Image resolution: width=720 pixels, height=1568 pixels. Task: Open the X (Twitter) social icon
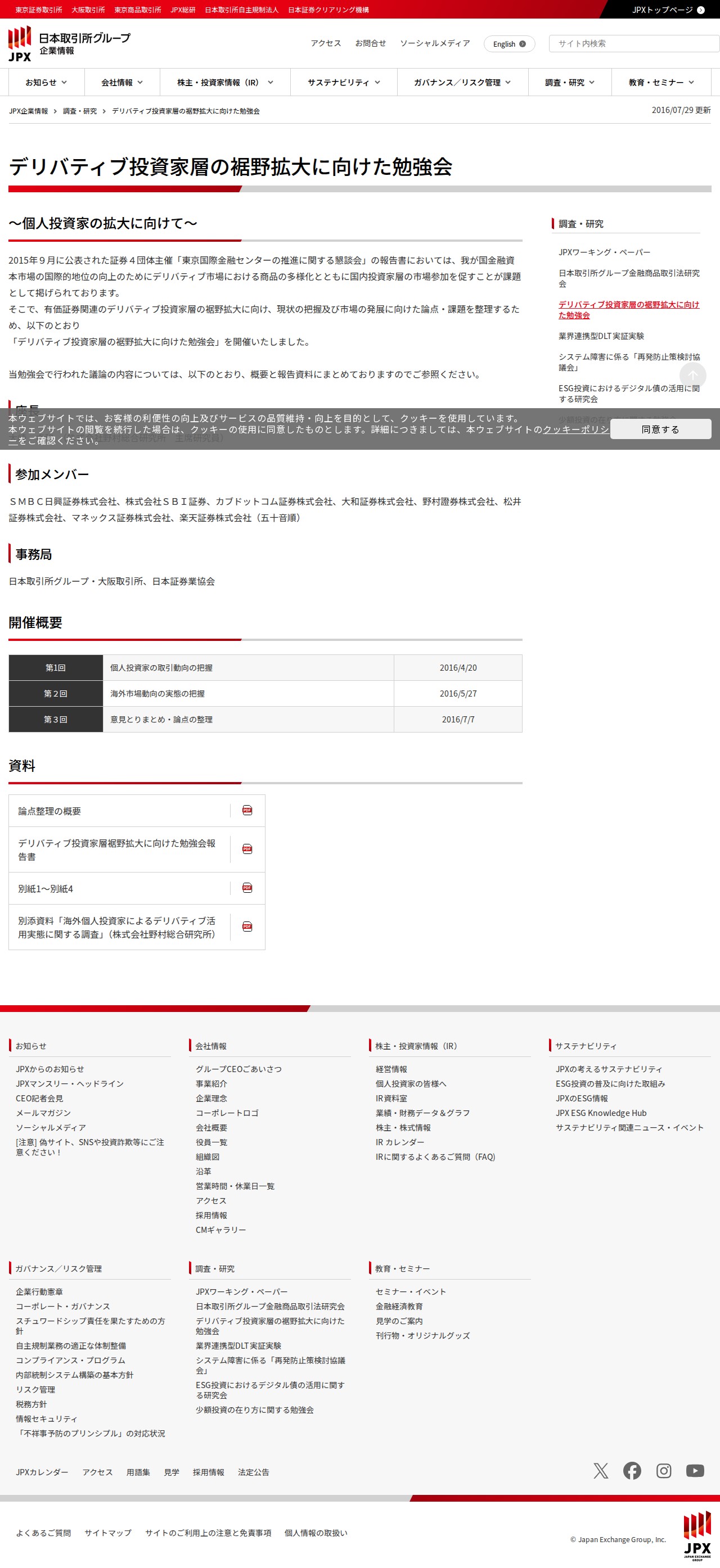pyautogui.click(x=601, y=1471)
